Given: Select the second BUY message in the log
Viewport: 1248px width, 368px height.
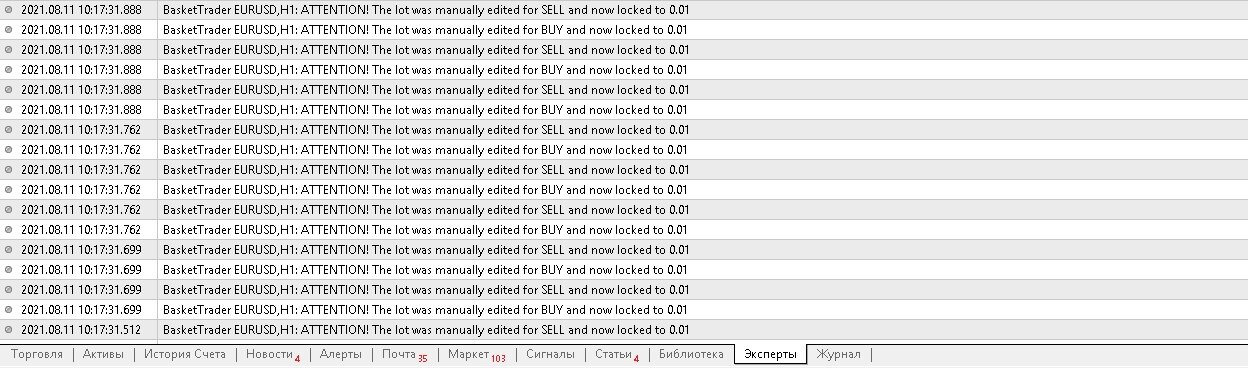Looking at the screenshot, I should [x=424, y=70].
